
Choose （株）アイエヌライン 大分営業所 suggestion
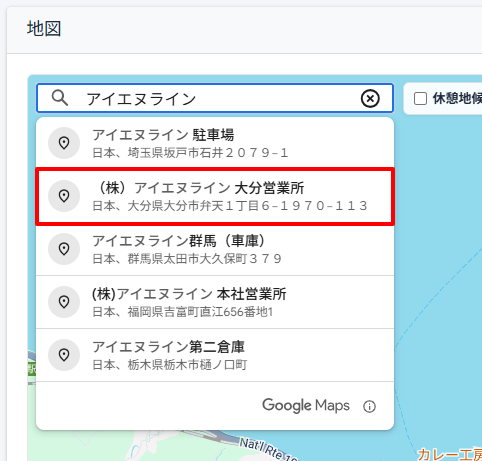215,196
